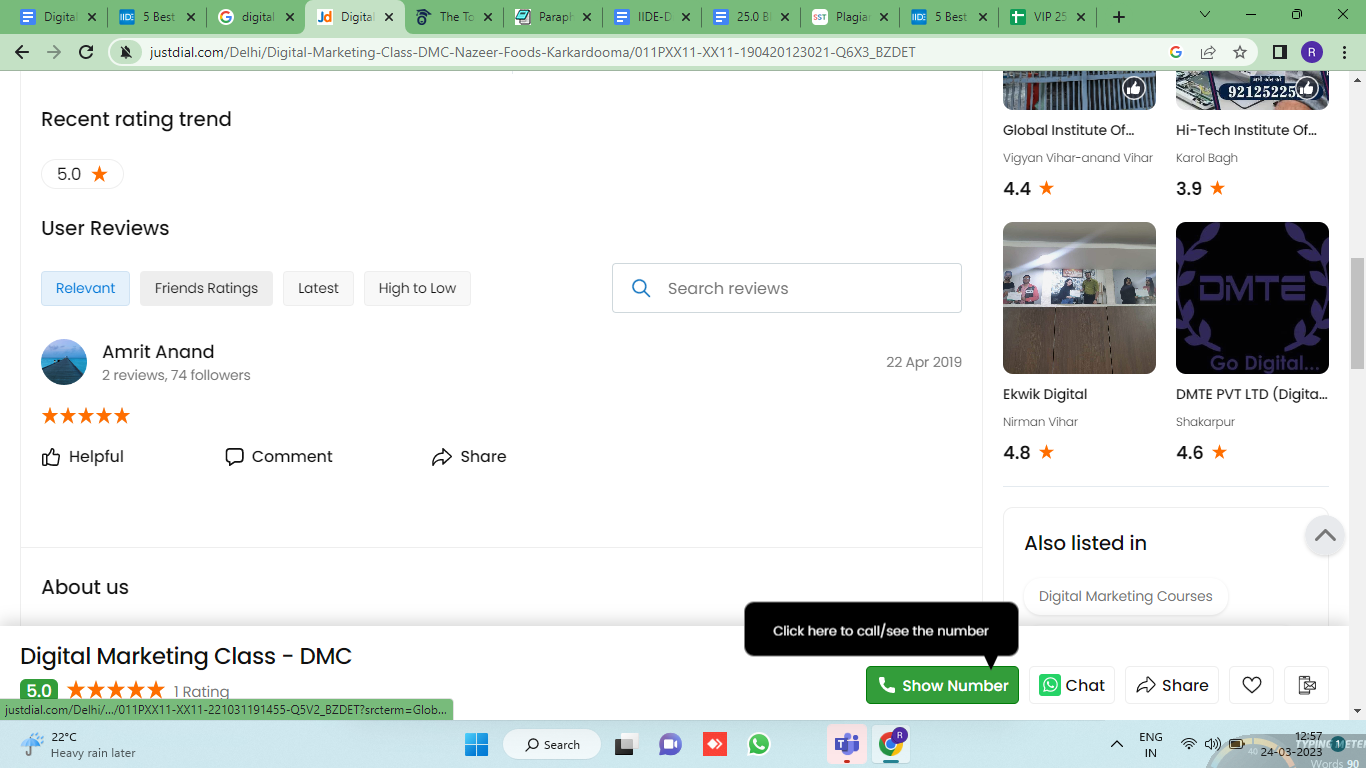Click the '2 reviews, 74 followers' text

point(176,375)
